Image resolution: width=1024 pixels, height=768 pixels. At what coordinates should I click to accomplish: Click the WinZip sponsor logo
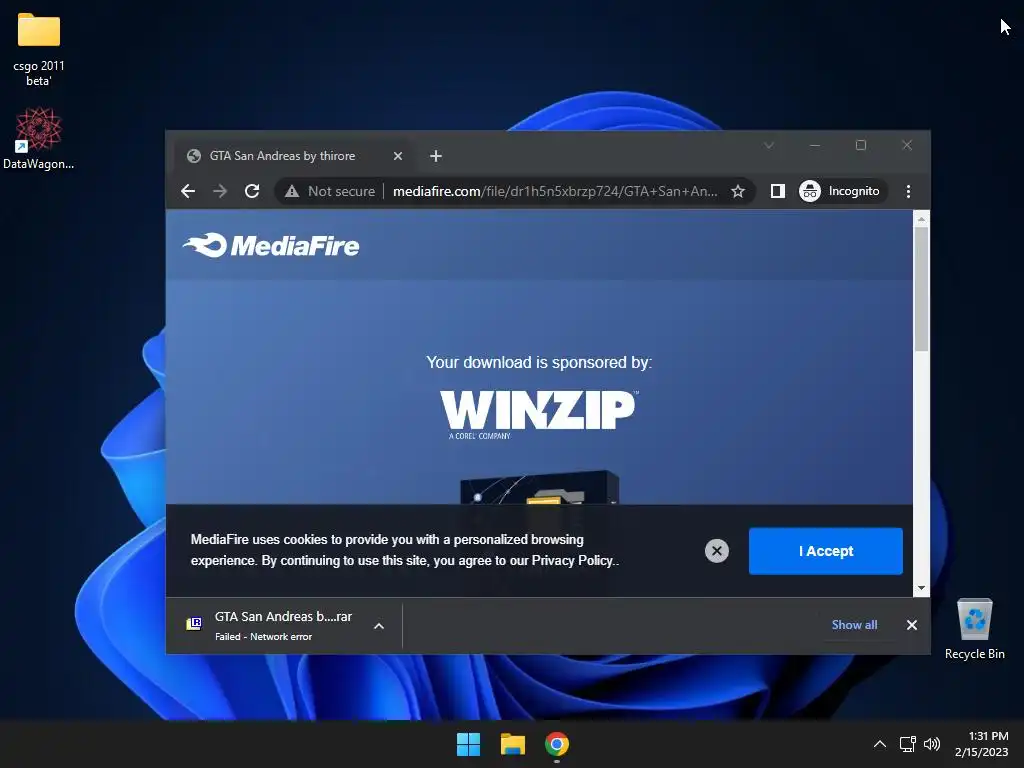point(539,414)
